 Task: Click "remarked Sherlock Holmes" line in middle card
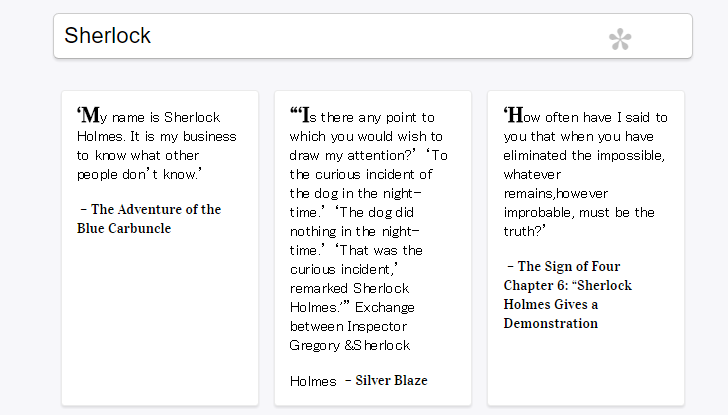tap(349, 298)
